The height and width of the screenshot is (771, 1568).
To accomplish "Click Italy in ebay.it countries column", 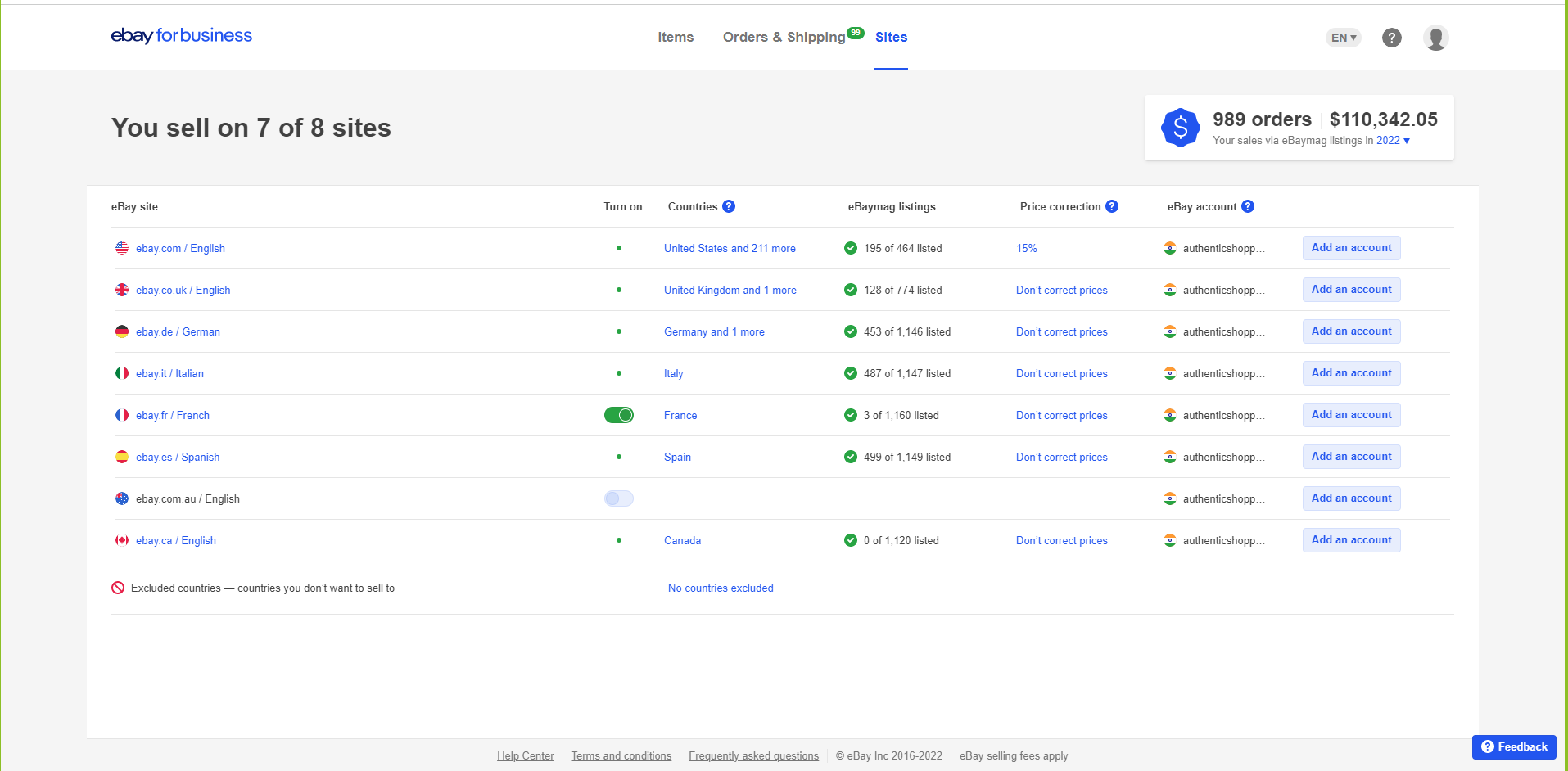I will coord(673,373).
